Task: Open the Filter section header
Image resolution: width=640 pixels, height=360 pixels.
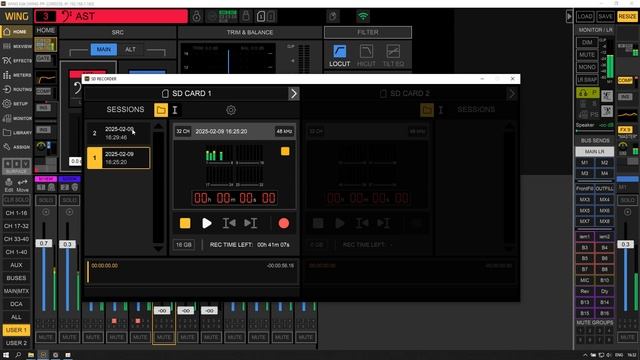Action: click(x=368, y=32)
